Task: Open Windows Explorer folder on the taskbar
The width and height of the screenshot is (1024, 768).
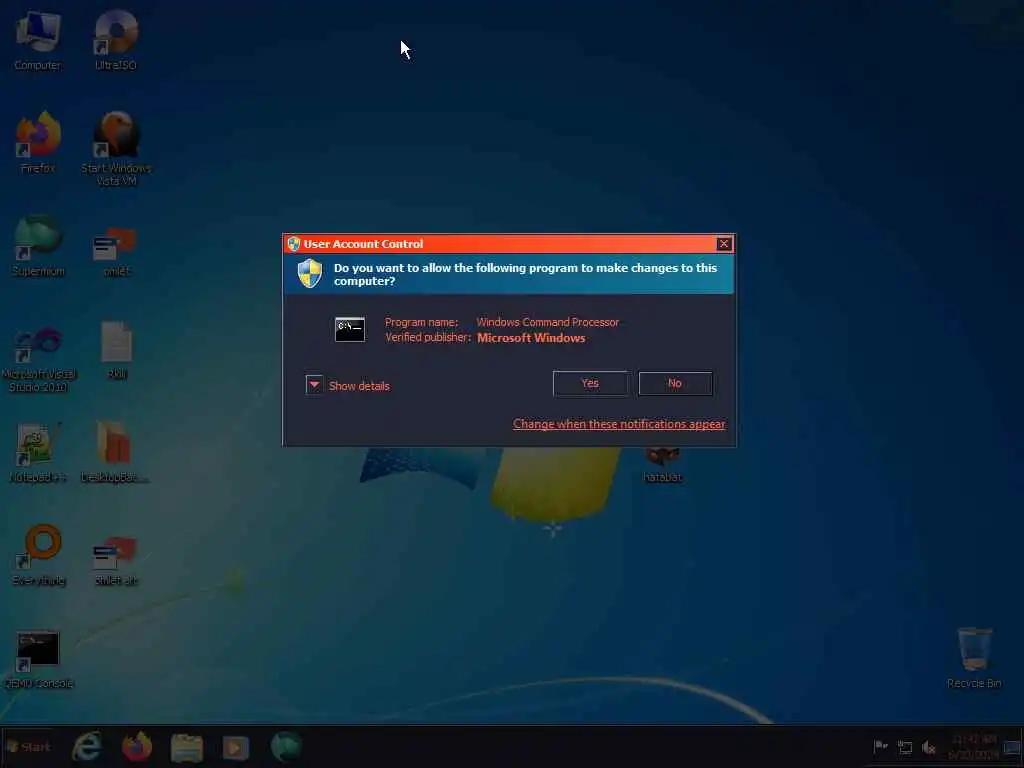Action: click(187, 748)
